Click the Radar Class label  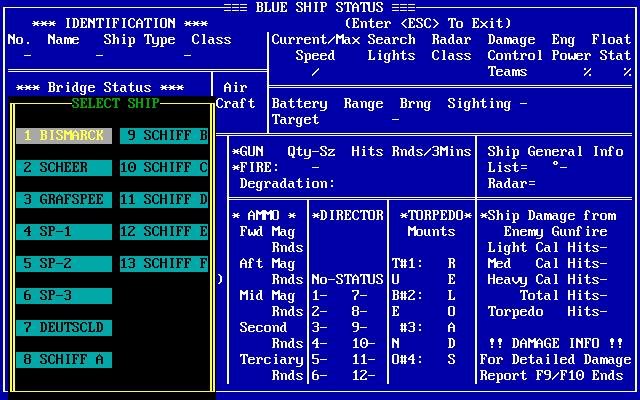pos(451,48)
